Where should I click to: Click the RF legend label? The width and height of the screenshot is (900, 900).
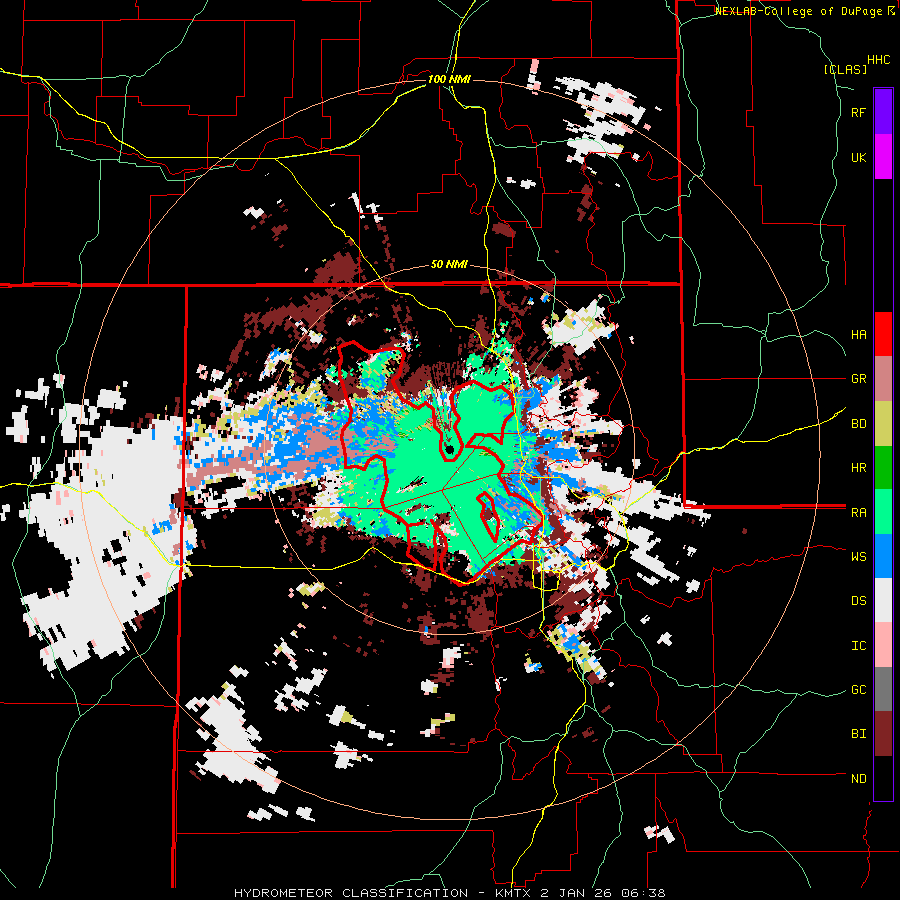[x=858, y=112]
